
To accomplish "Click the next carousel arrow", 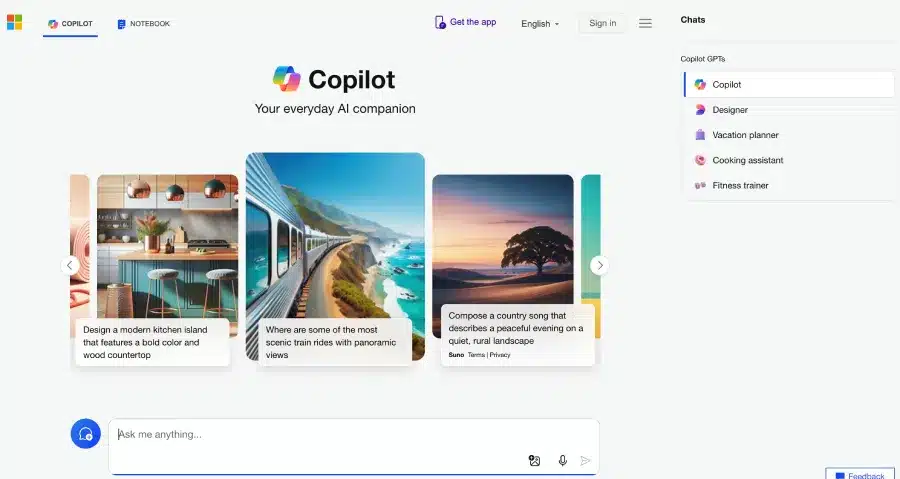I will click(599, 265).
